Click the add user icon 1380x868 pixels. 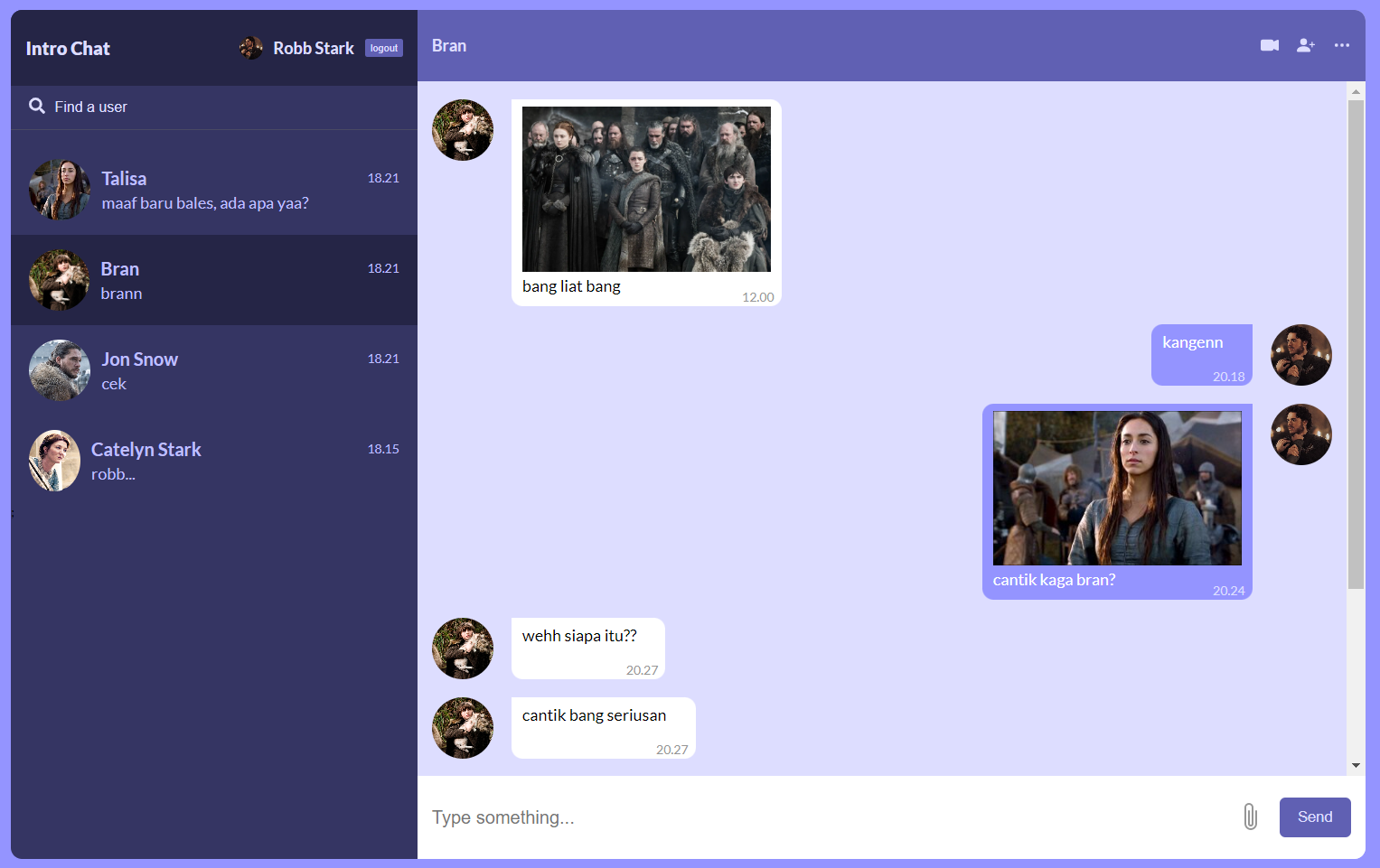click(x=1305, y=45)
